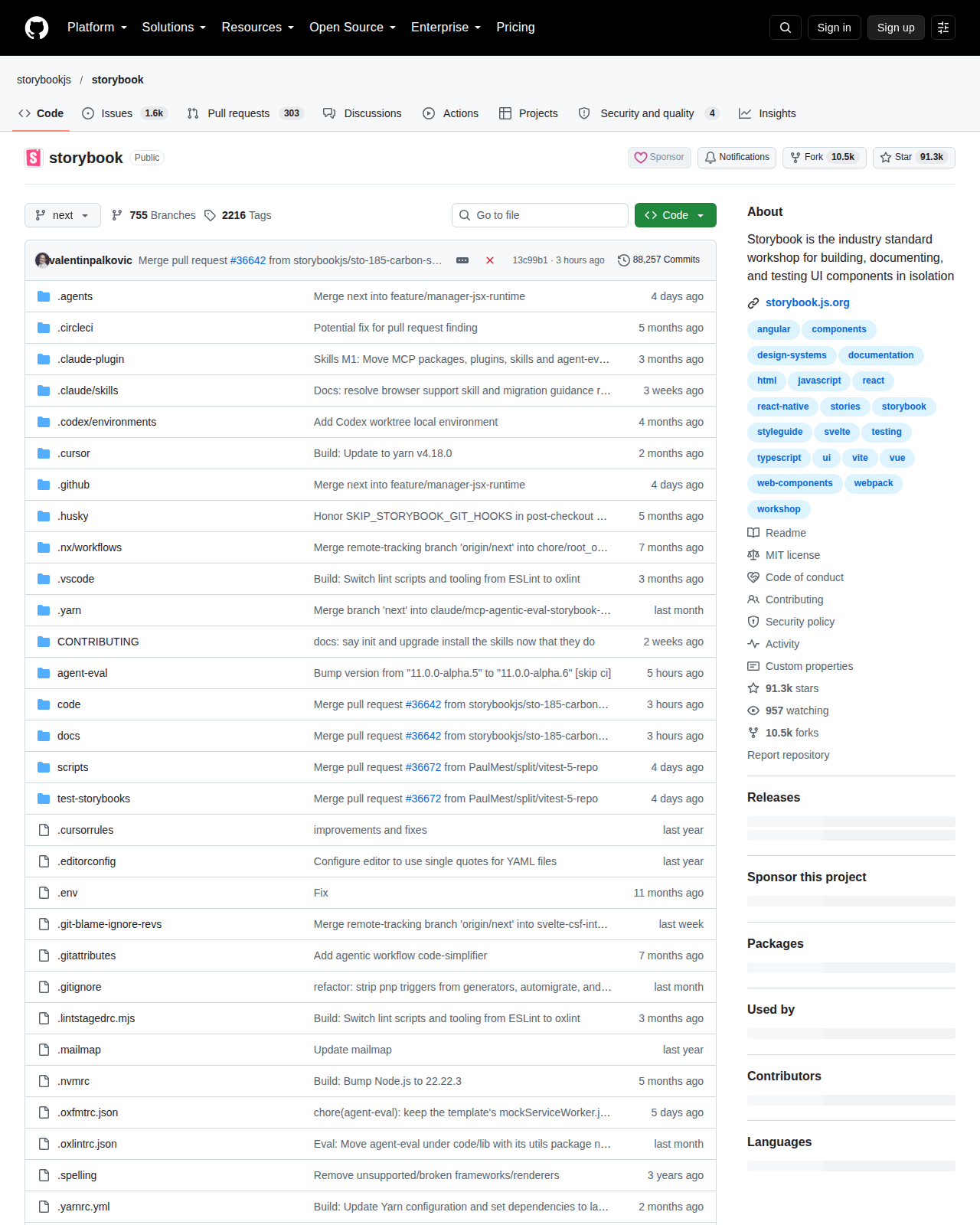Select the angular topic tag
Viewport: 980px width, 1225px height.
coord(773,329)
